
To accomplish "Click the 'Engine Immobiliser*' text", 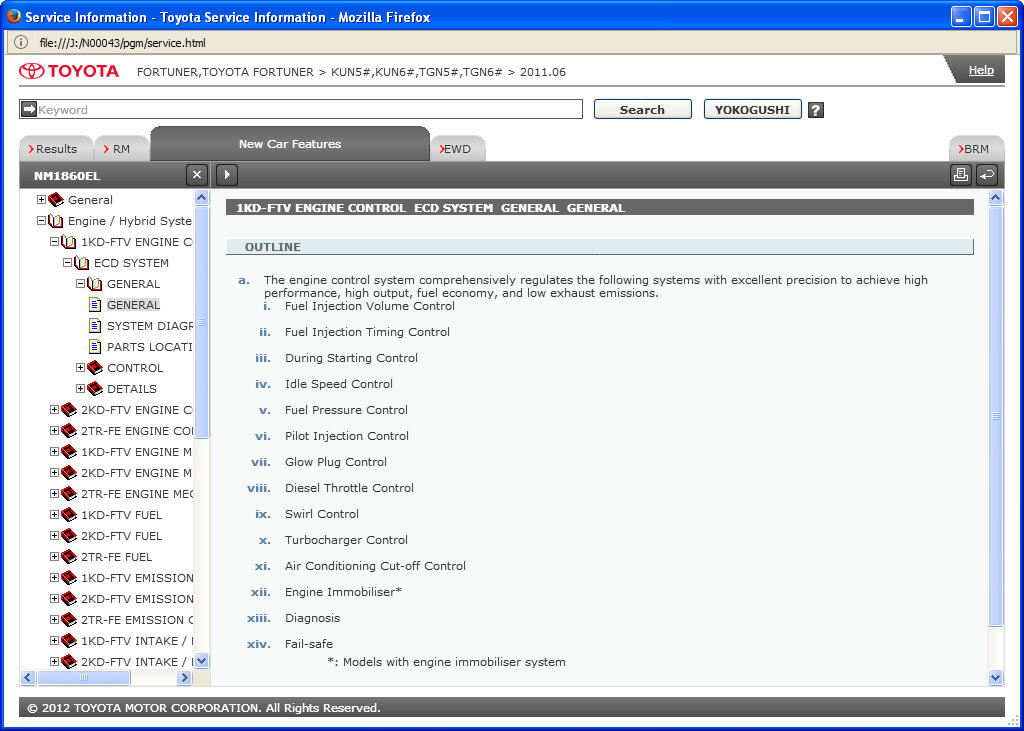I will click(x=344, y=592).
